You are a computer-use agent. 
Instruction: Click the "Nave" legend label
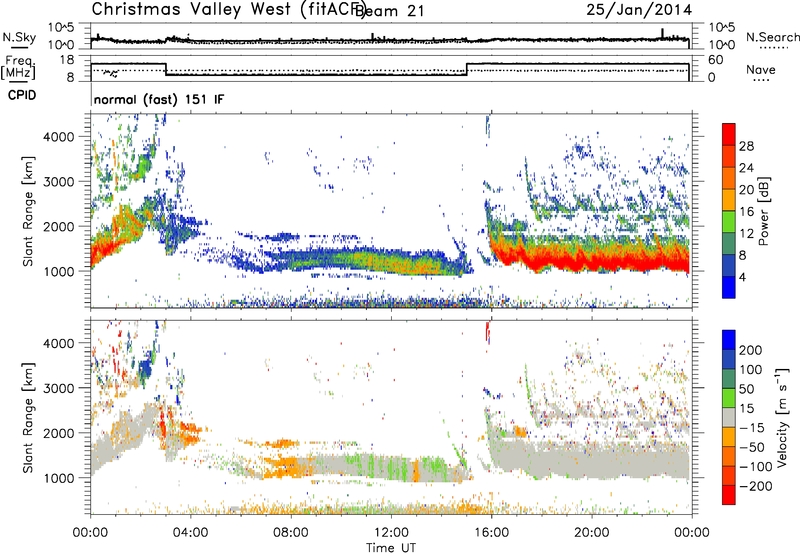pyautogui.click(x=761, y=70)
